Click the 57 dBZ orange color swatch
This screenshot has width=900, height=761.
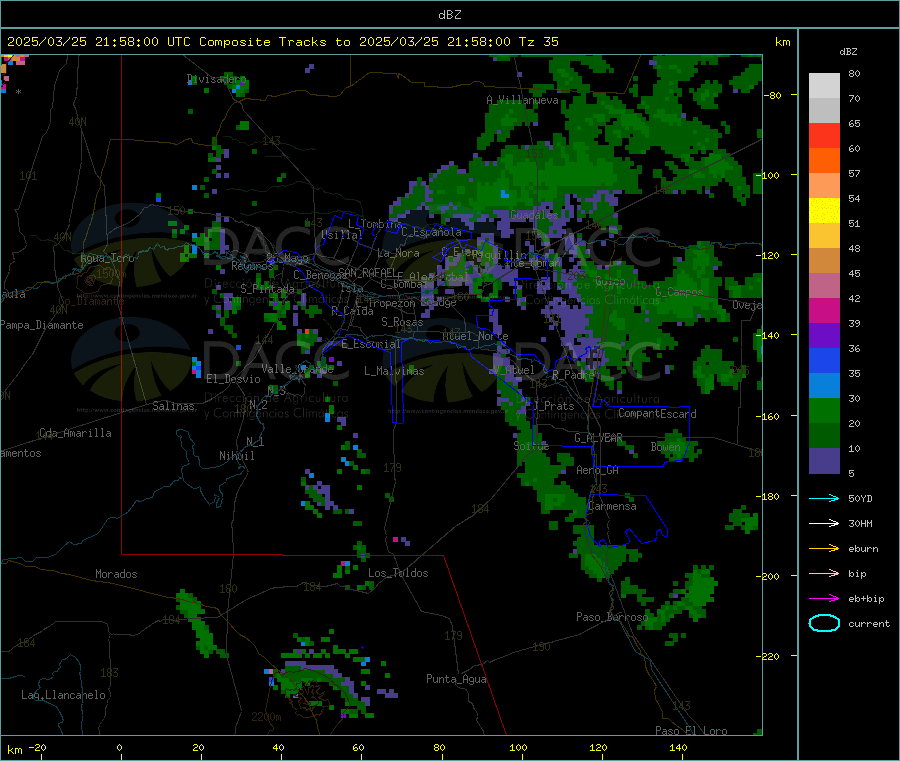pos(824,161)
